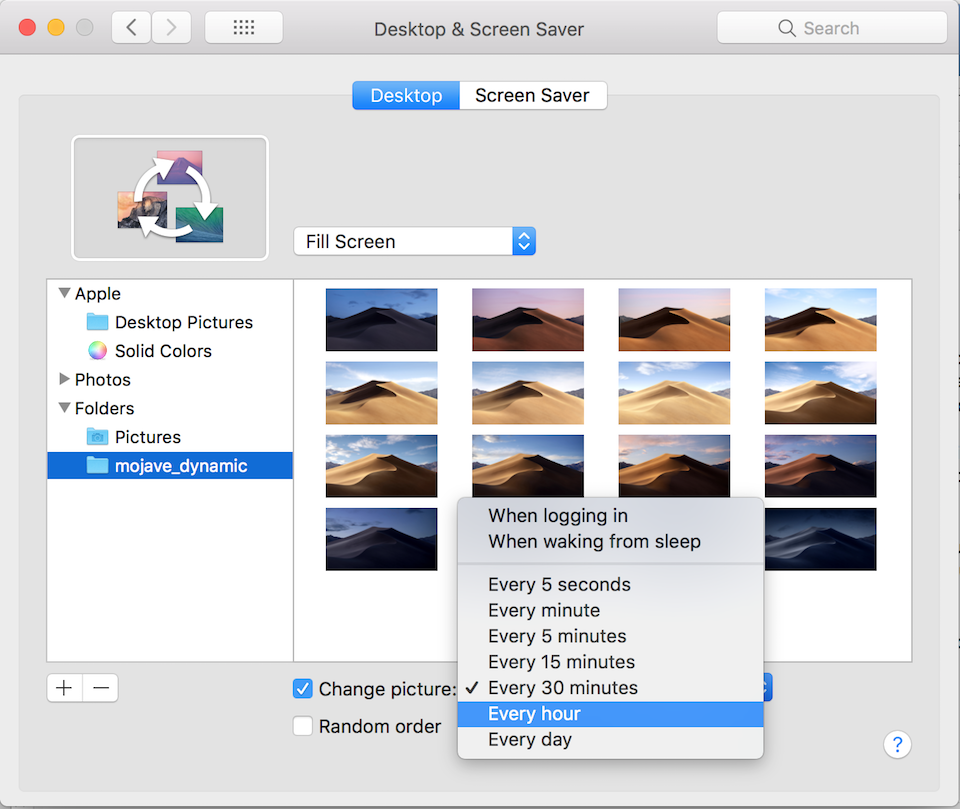
Task: Add a folder with the plus button
Action: [x=64, y=688]
